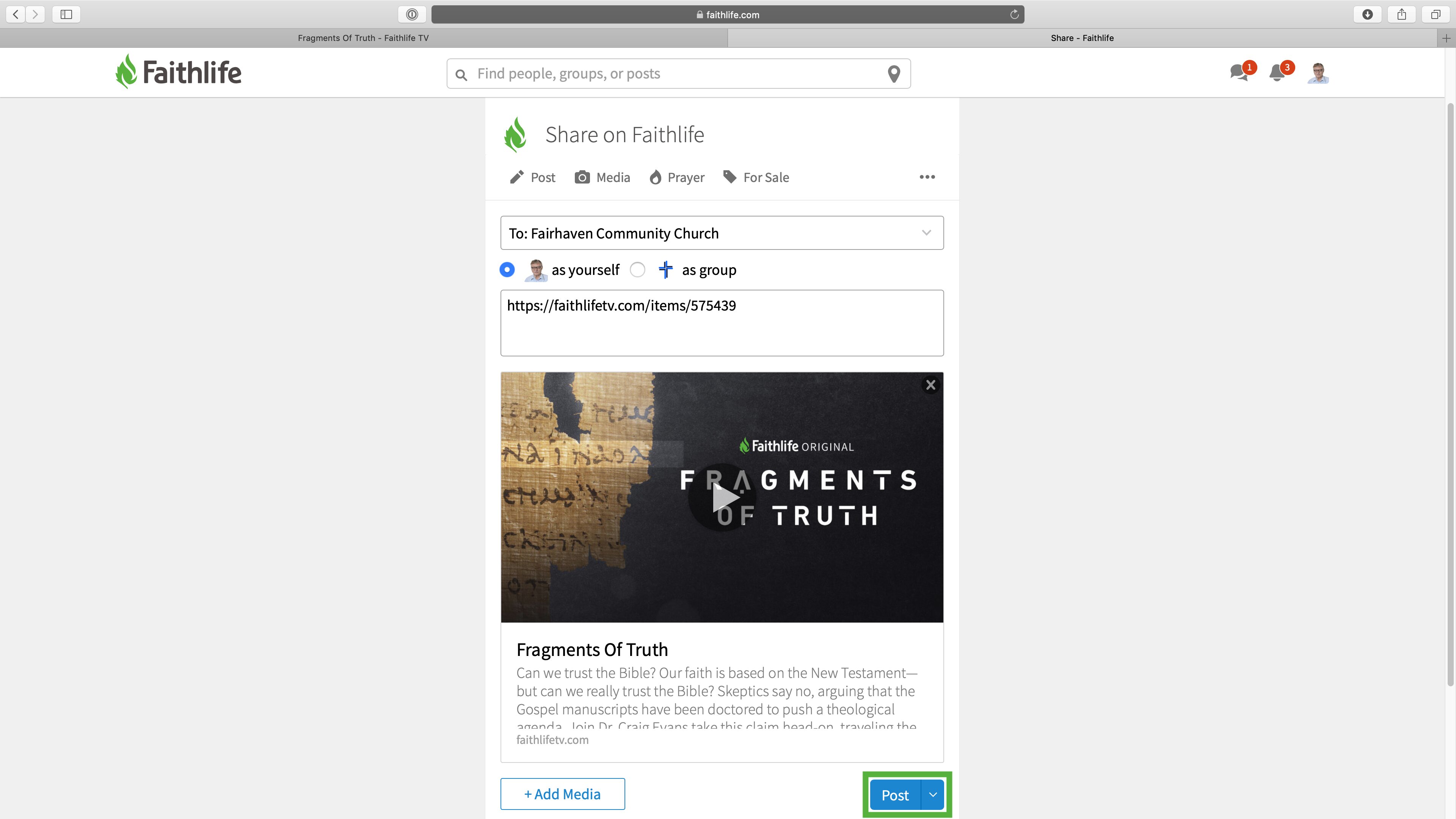Select the Prayer post type
The height and width of the screenshot is (819, 1456).
[677, 177]
